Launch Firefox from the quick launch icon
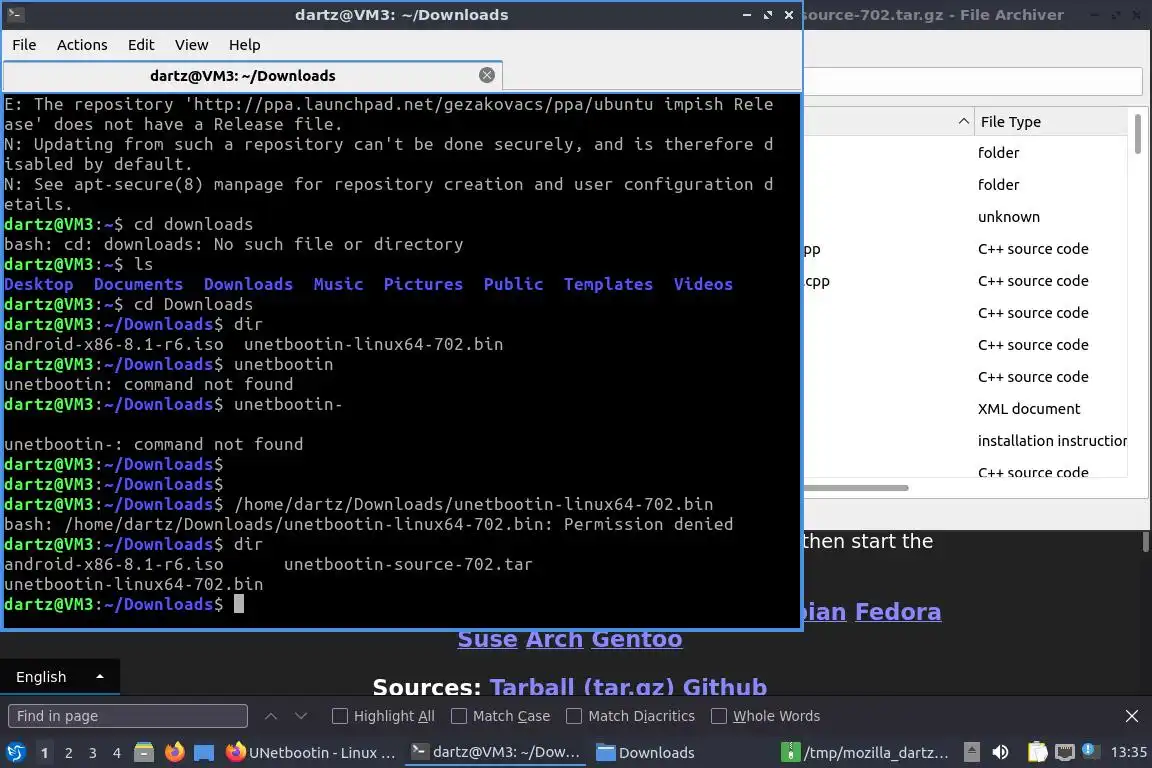Screen dimensions: 1152x768 pos(174,752)
